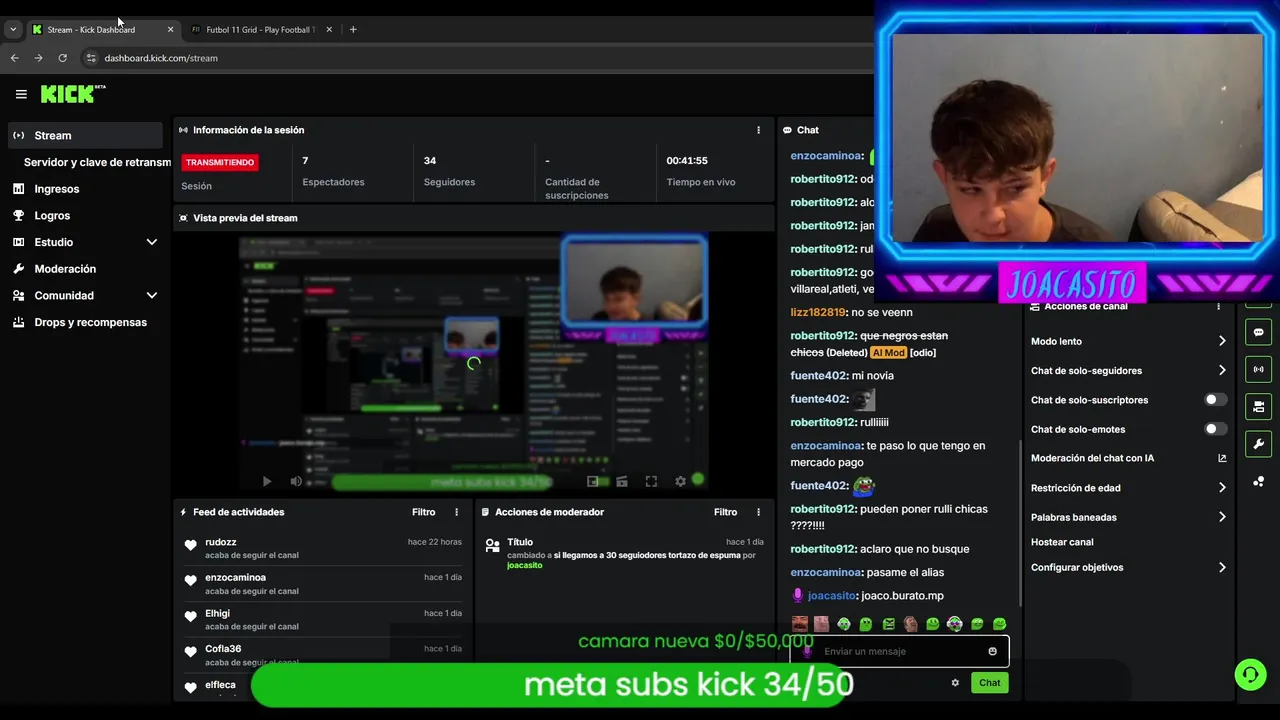Click Hostear canal
This screenshot has width=1280, height=720.
coord(1062,542)
